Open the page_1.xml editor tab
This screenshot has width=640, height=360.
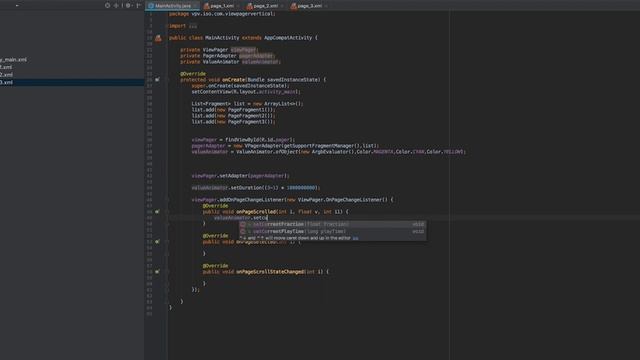tap(222, 6)
